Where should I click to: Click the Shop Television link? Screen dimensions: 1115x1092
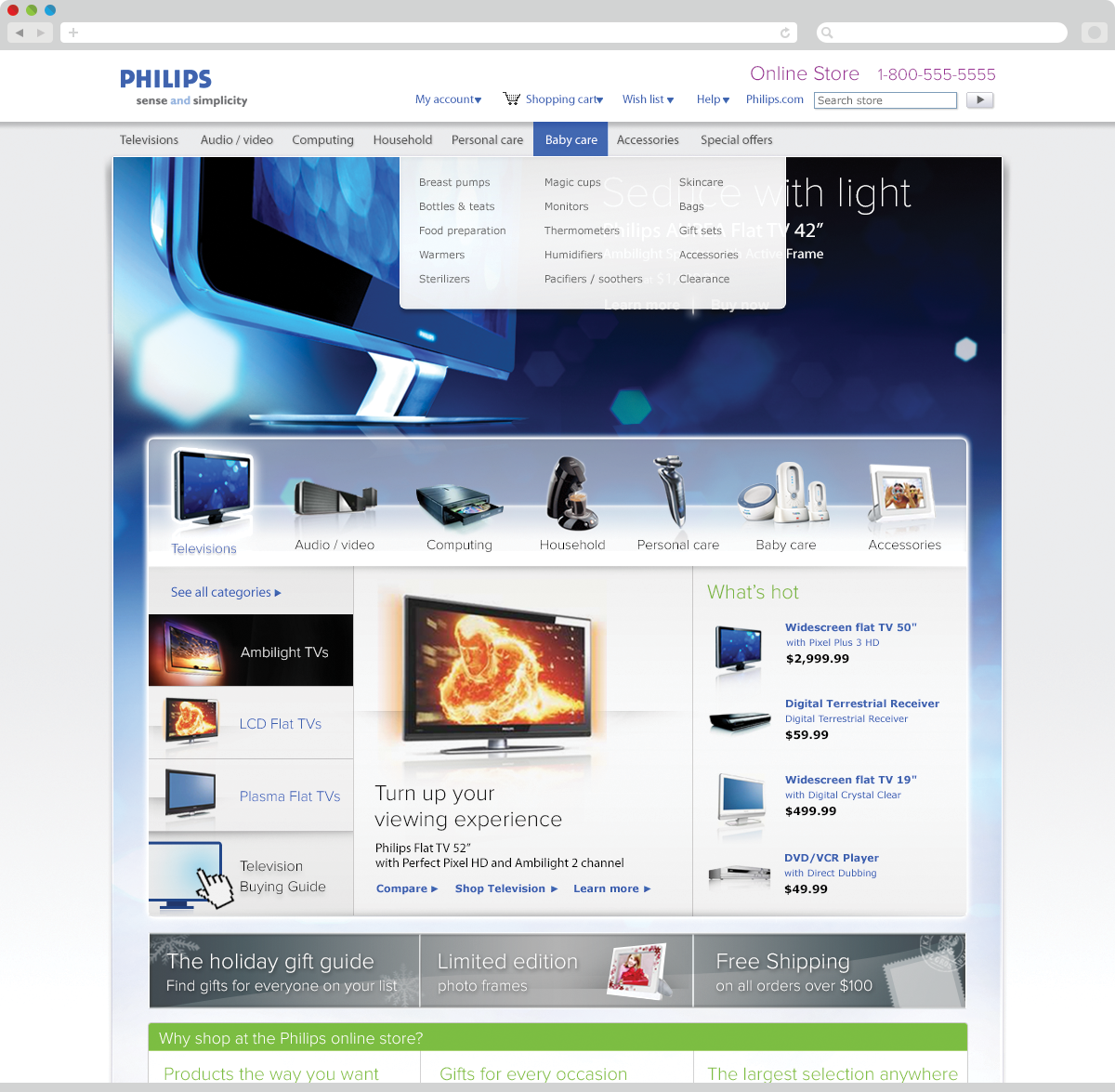pyautogui.click(x=506, y=888)
